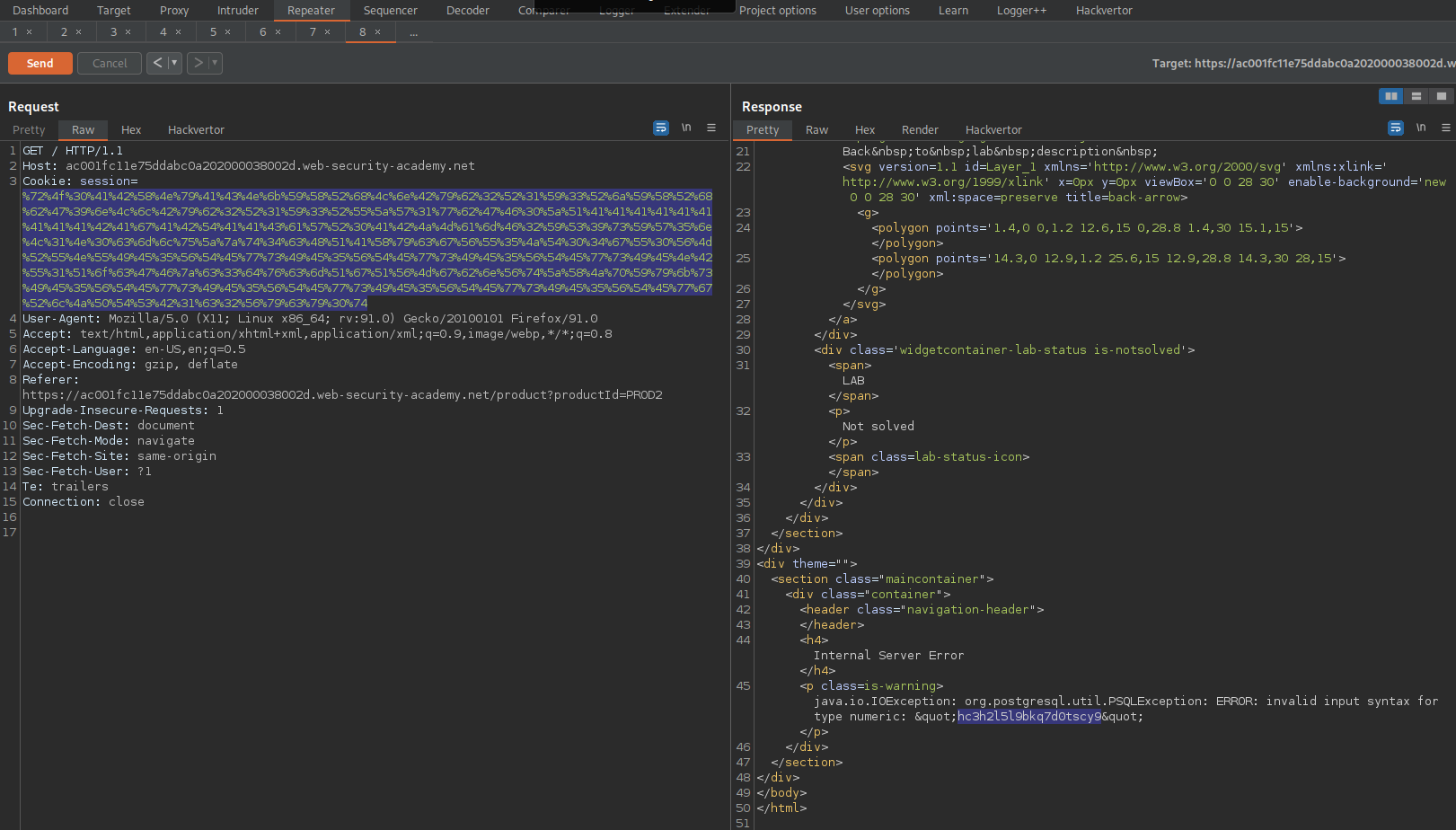The height and width of the screenshot is (830, 1456).
Task: Click the Host header line in the request
Action: point(249,166)
